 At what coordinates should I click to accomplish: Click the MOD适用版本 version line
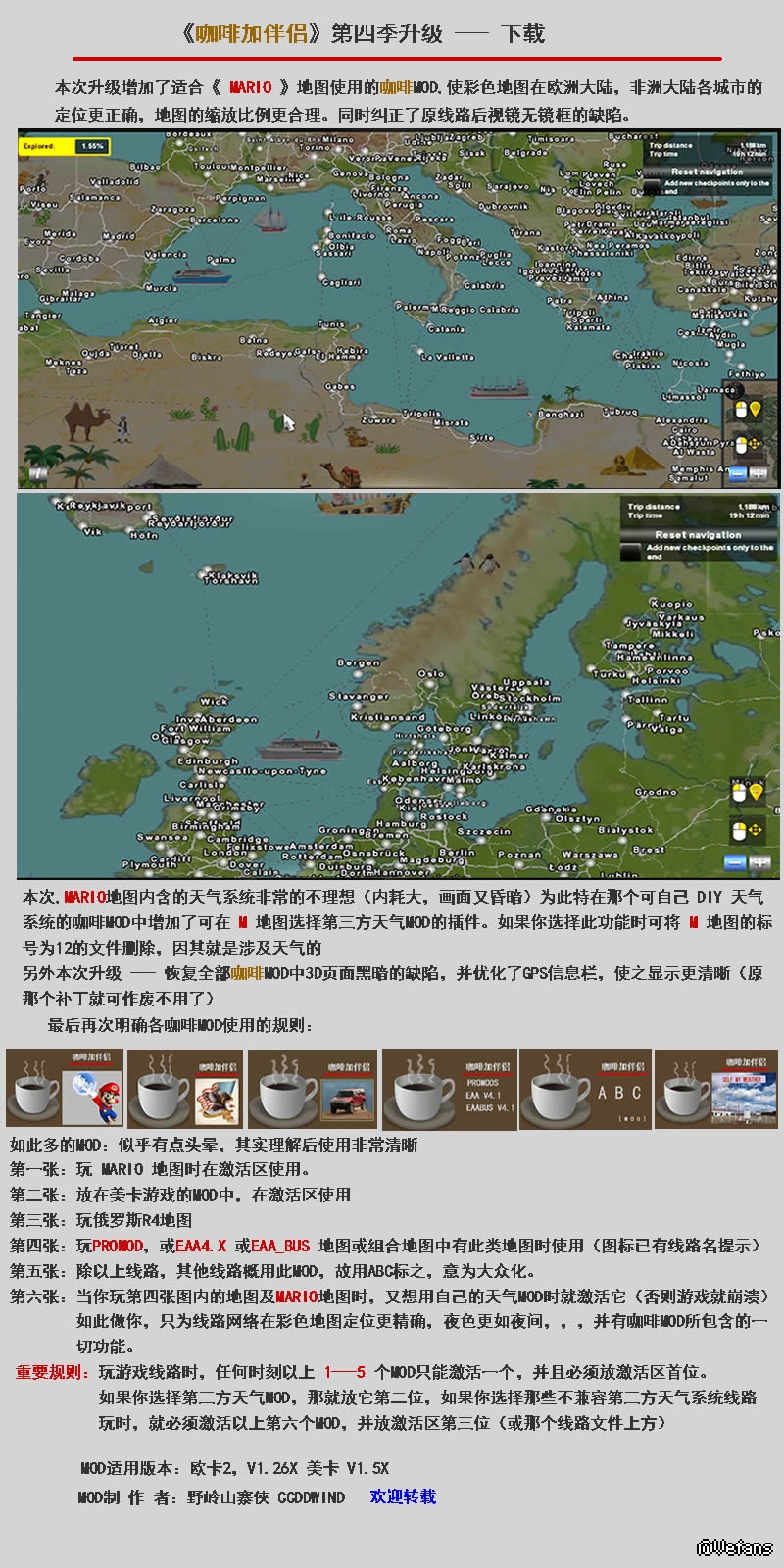click(x=235, y=1468)
